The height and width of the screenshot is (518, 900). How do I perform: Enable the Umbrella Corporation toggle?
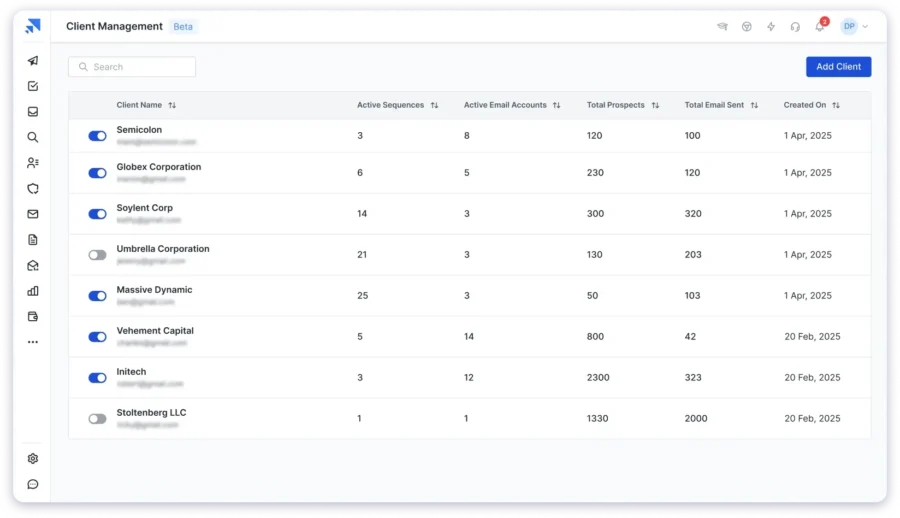[x=97, y=255]
